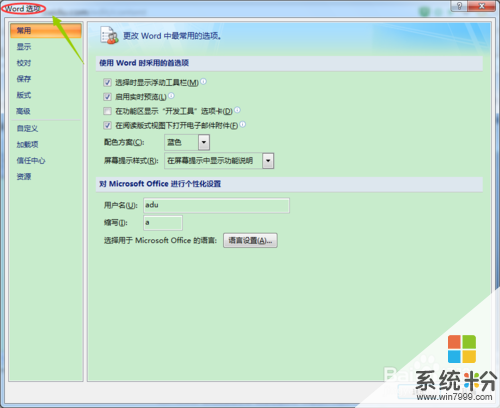Toggle 选择时显示浮动工具栏 checkbox

(x=107, y=82)
